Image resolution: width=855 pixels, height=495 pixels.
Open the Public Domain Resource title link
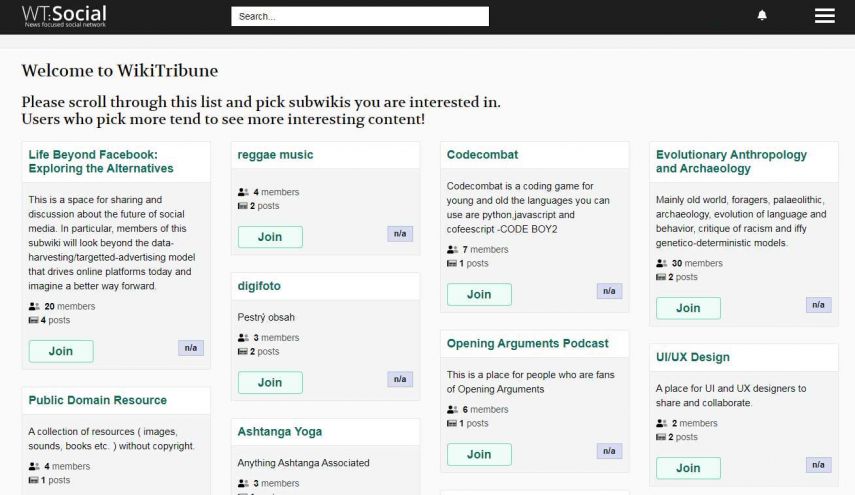click(x=98, y=400)
